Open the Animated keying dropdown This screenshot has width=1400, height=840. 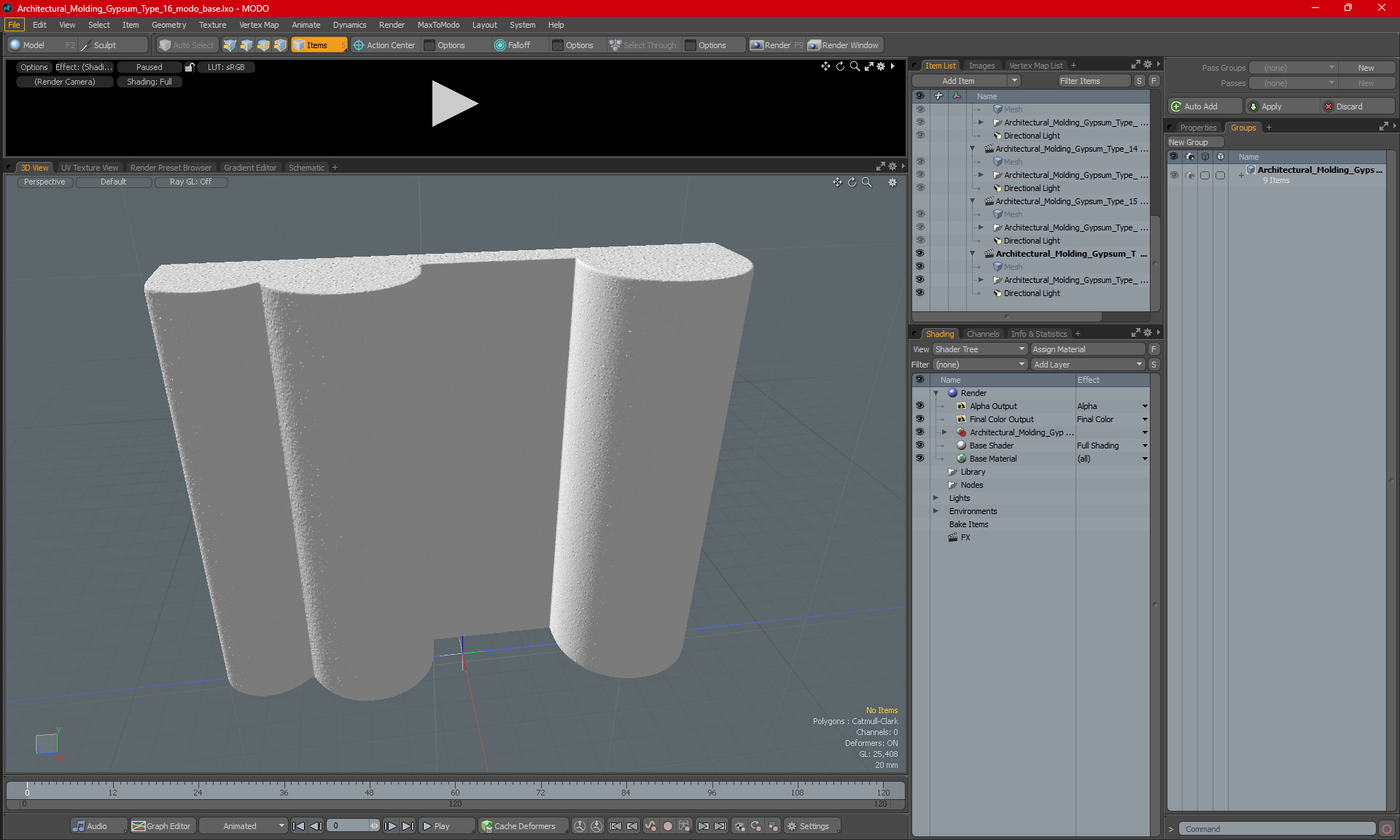(243, 826)
